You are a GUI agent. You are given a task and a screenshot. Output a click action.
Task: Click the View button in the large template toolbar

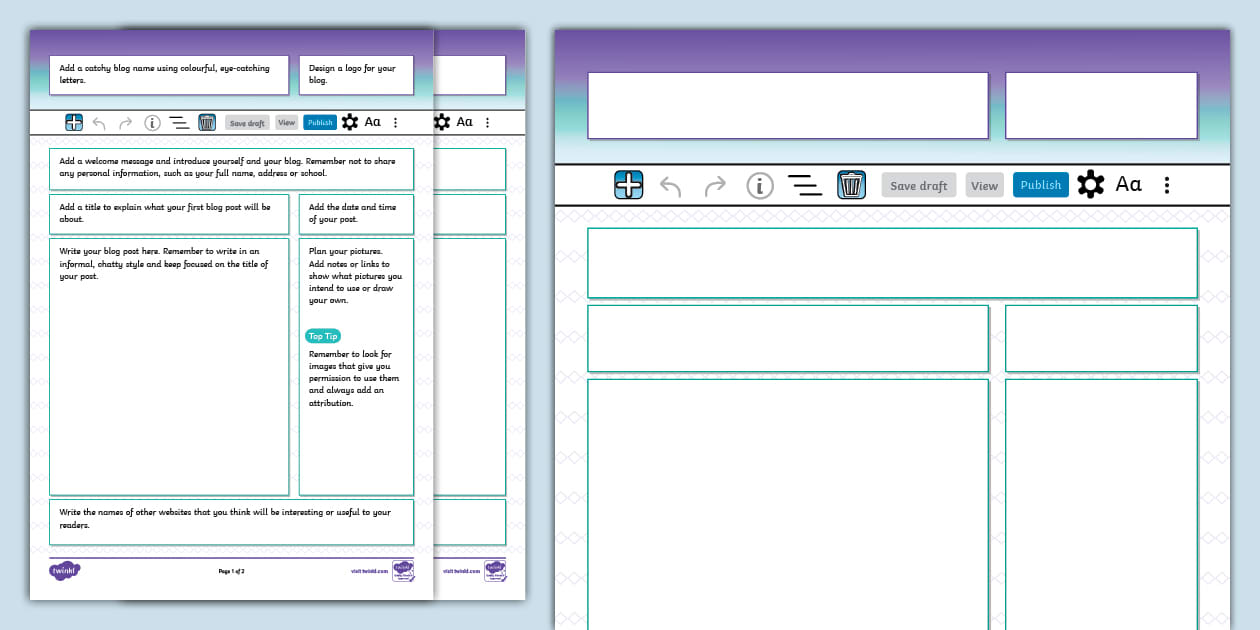point(984,185)
